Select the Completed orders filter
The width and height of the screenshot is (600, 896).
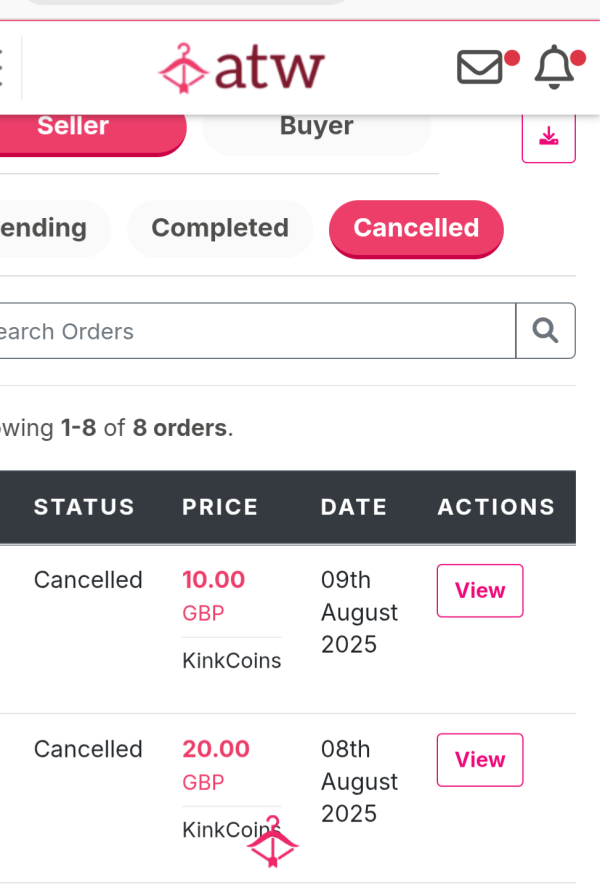tap(220, 229)
